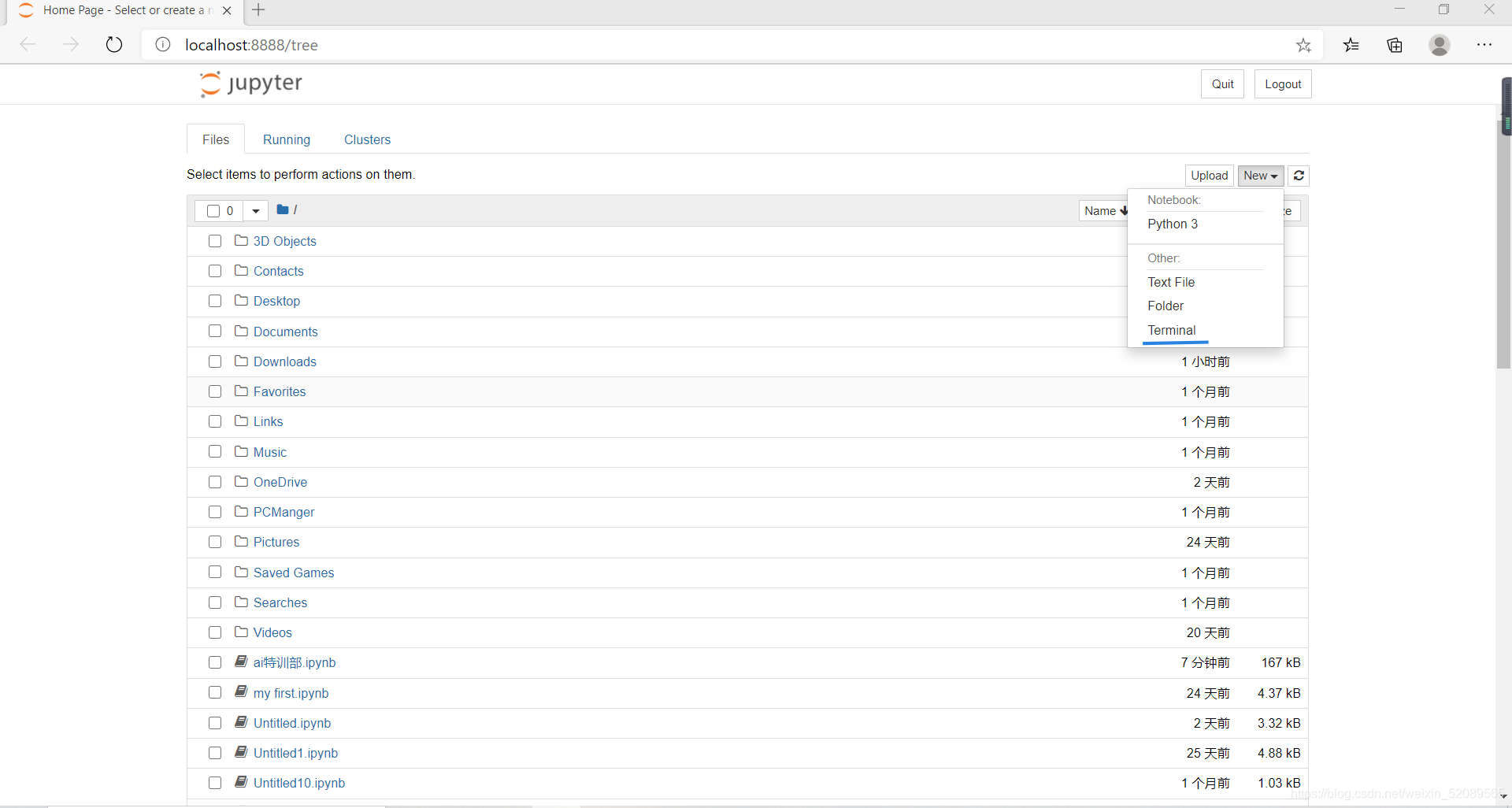Viewport: 1512px width, 808px height.
Task: Click the notebook icon beside Untitled.ipynb
Action: click(241, 721)
